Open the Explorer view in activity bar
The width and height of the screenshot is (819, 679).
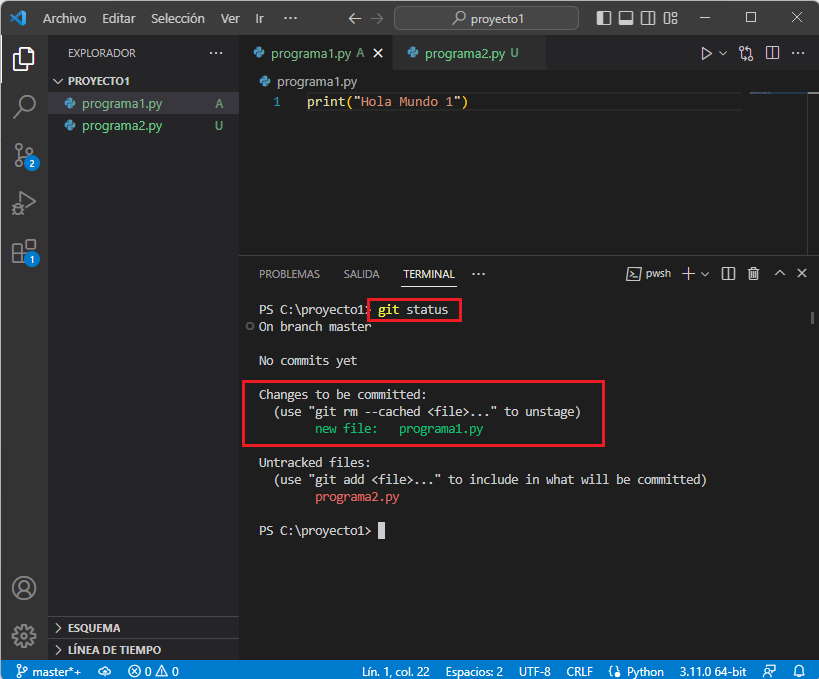(x=24, y=59)
